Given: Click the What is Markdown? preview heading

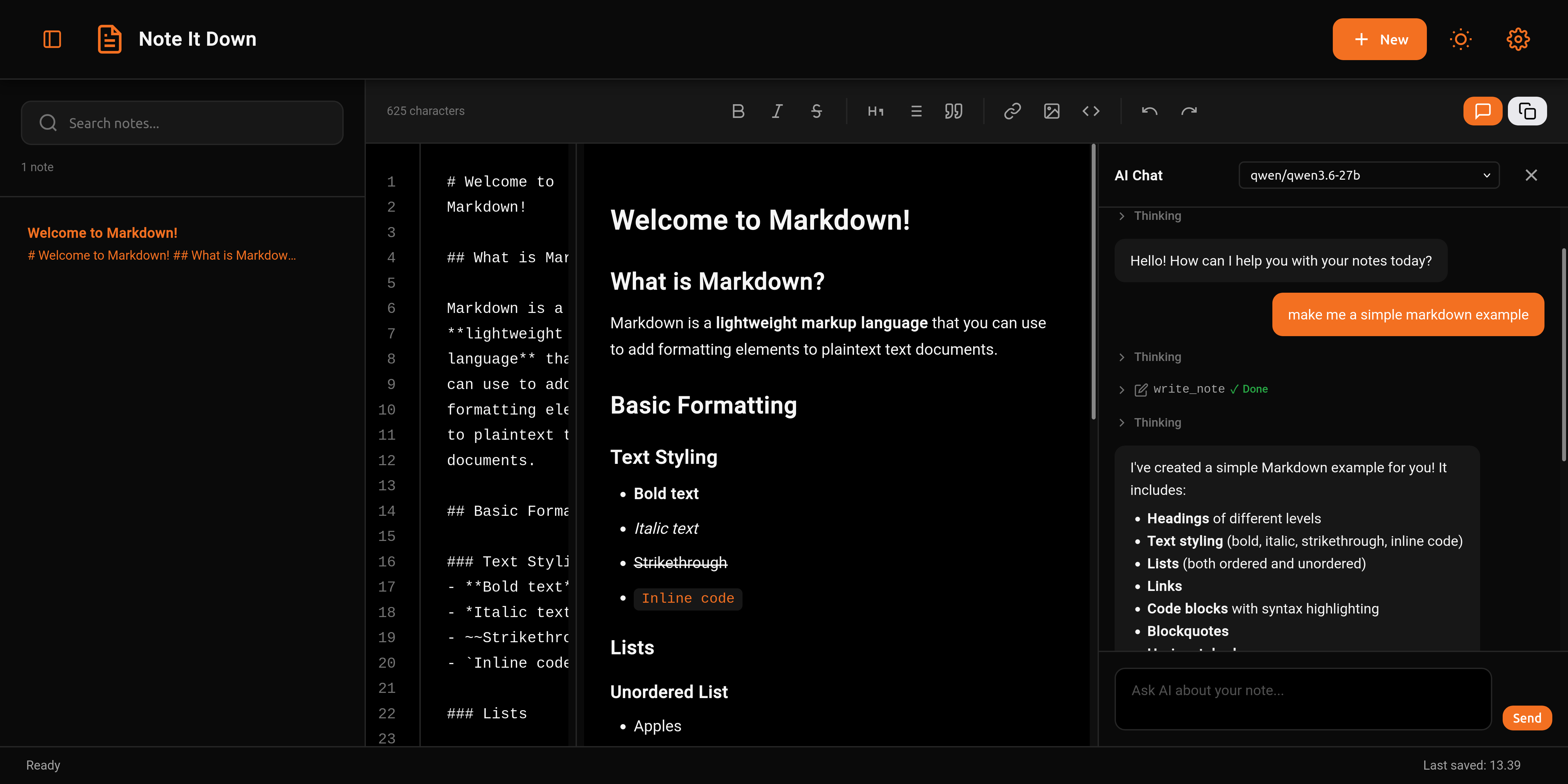Looking at the screenshot, I should pyautogui.click(x=717, y=281).
